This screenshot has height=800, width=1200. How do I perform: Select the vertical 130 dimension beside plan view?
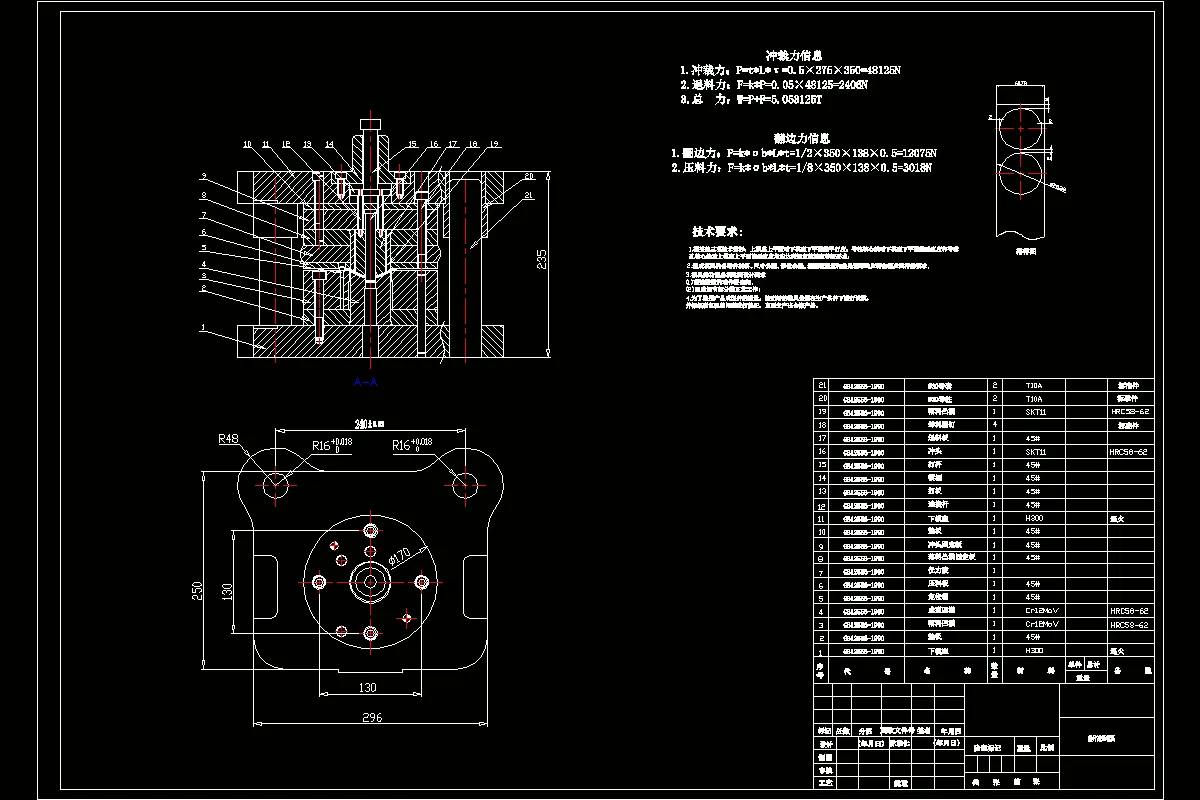[x=227, y=591]
